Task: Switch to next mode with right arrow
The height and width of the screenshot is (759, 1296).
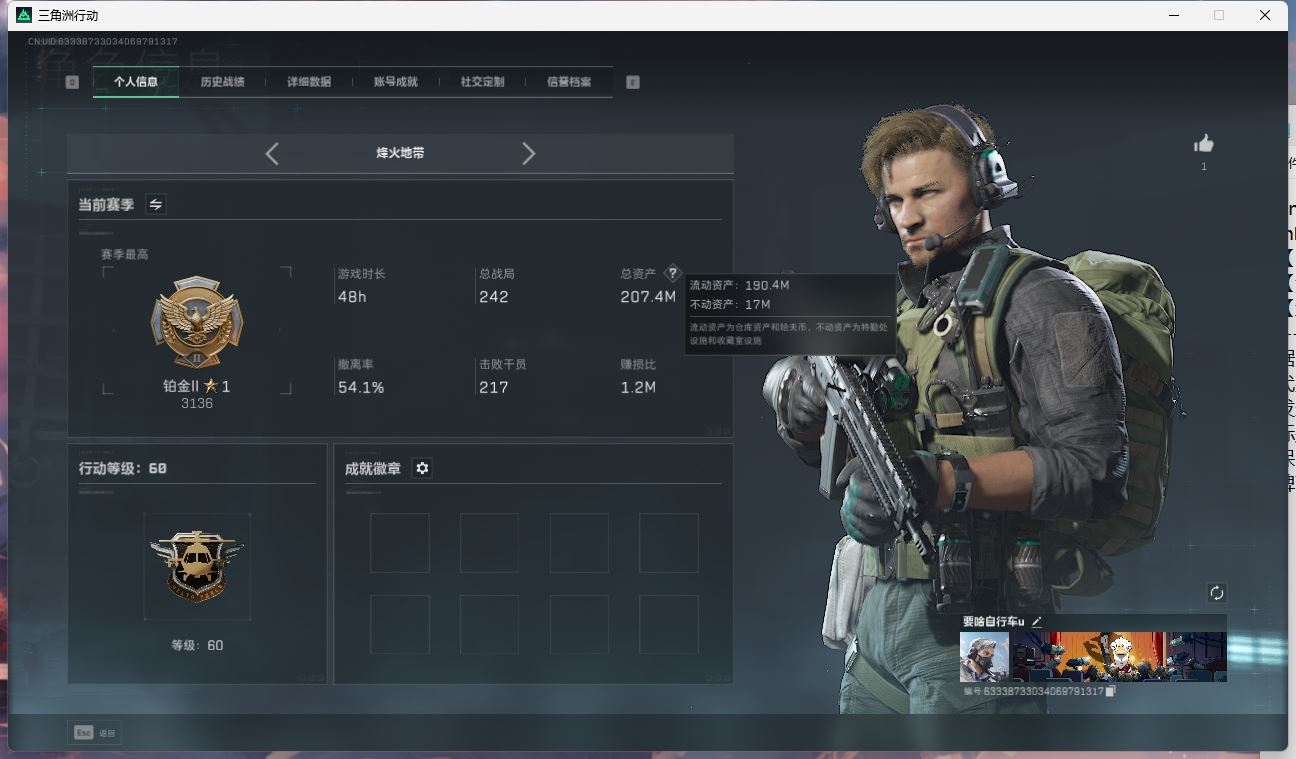Action: (x=529, y=153)
